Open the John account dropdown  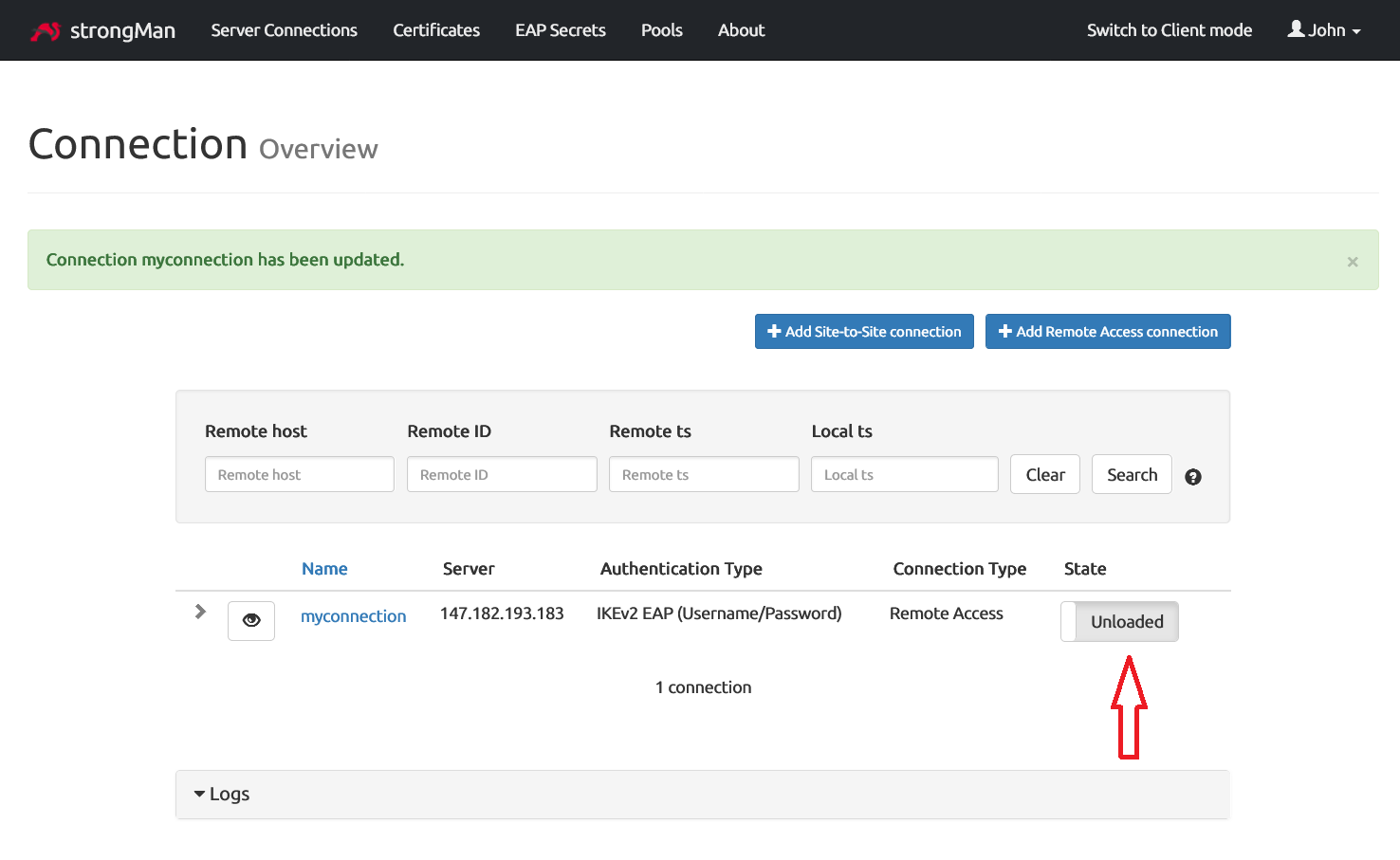point(1325,29)
